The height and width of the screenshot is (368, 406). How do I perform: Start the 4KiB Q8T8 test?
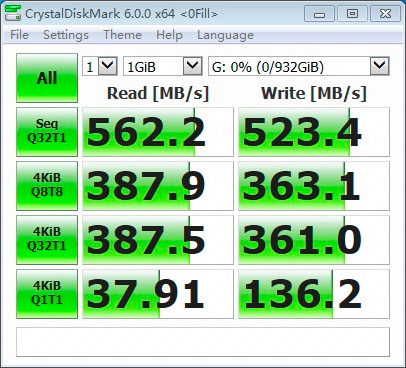coord(47,186)
